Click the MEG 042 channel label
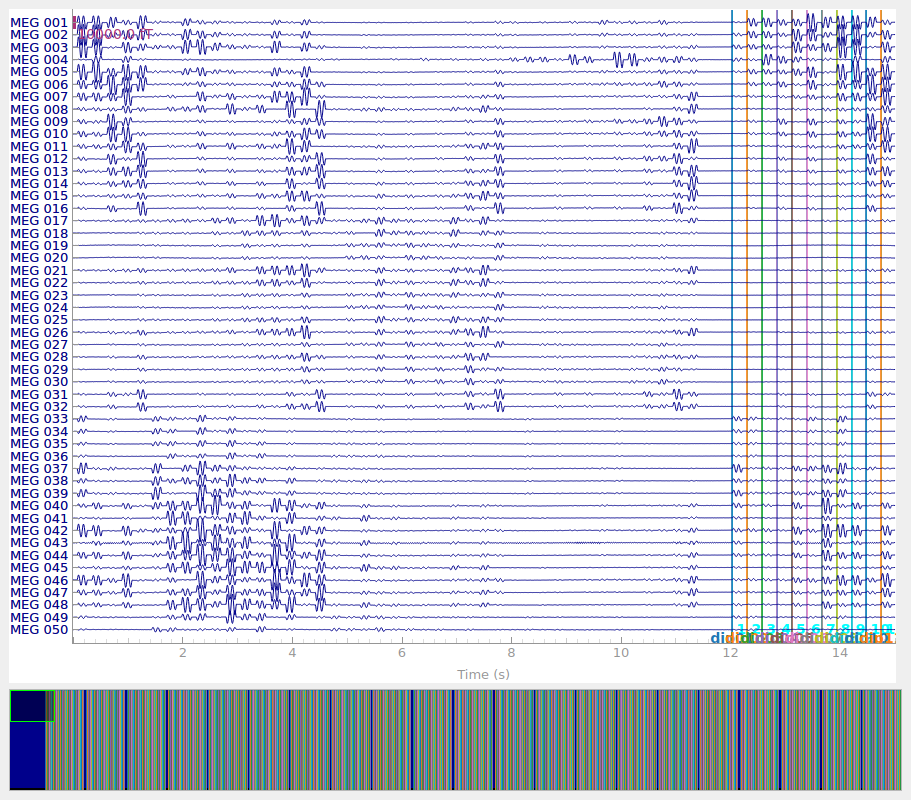 [x=39, y=531]
